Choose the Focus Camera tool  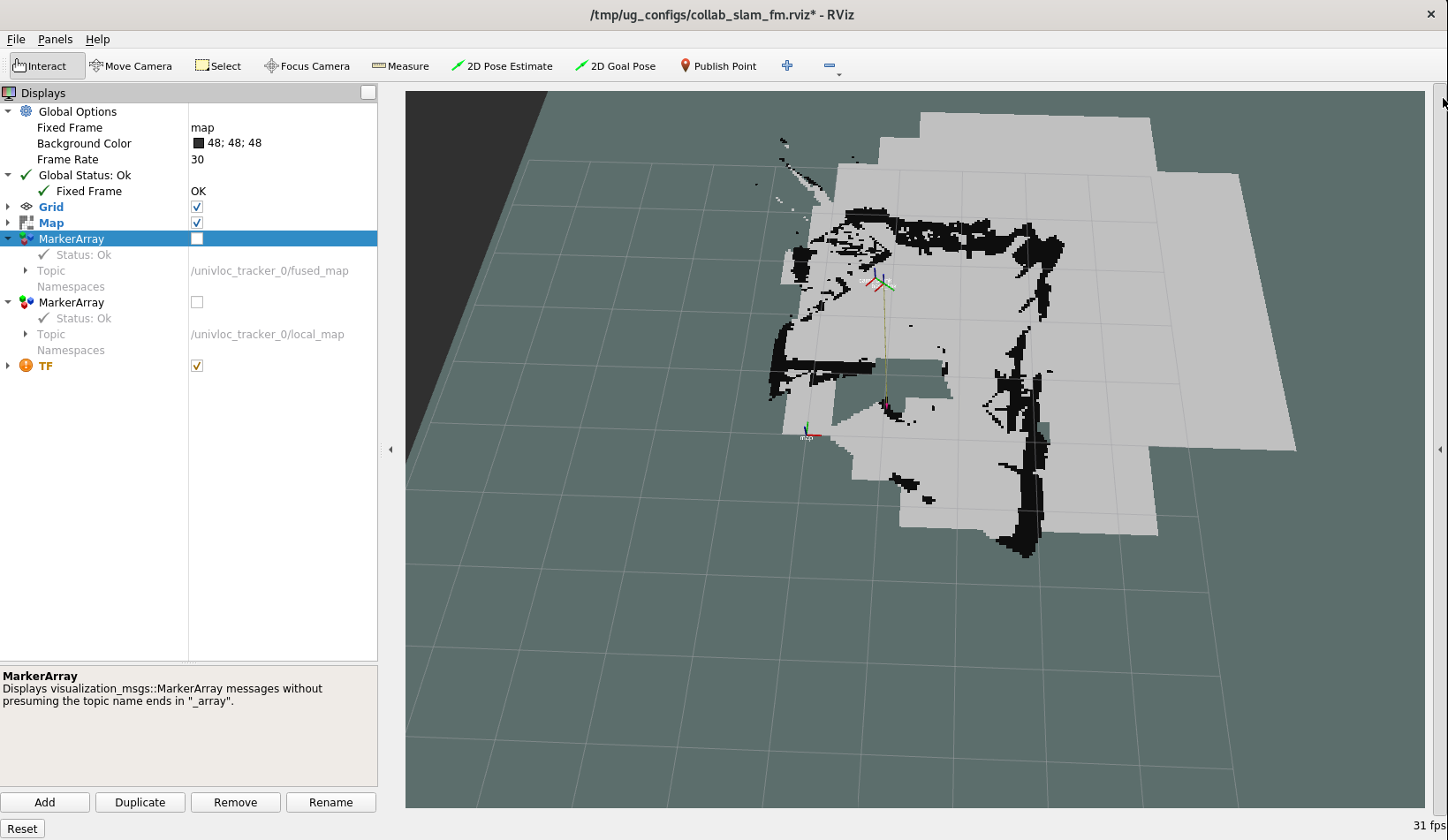[x=307, y=66]
